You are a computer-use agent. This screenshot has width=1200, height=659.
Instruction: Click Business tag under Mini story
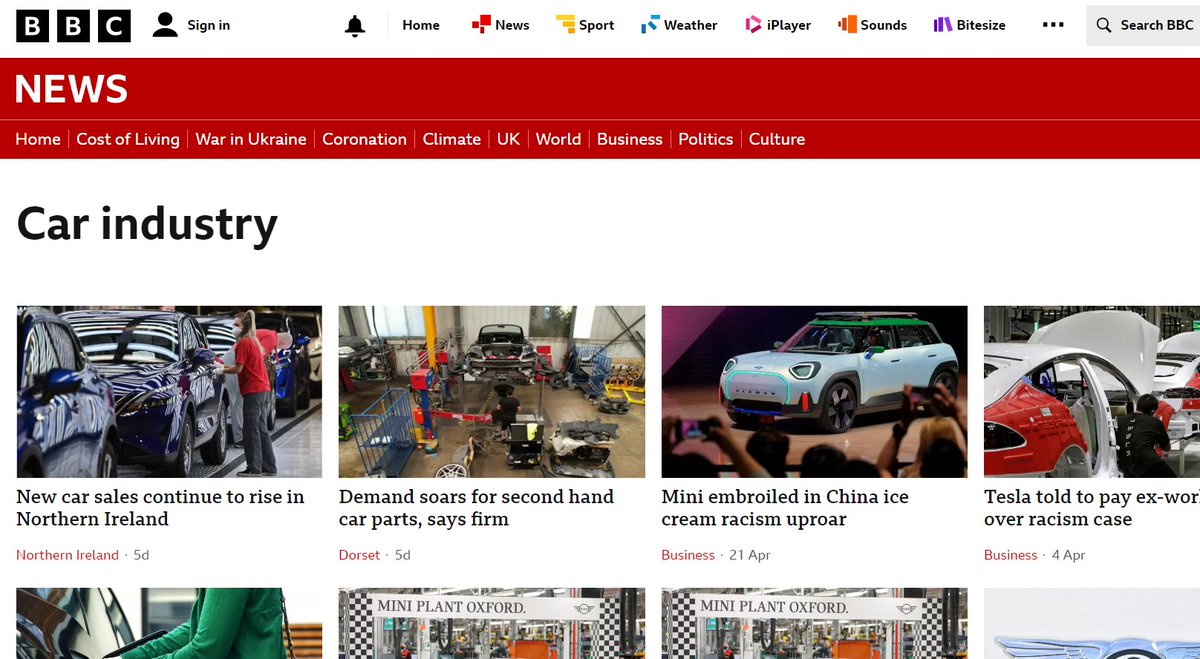coord(688,555)
